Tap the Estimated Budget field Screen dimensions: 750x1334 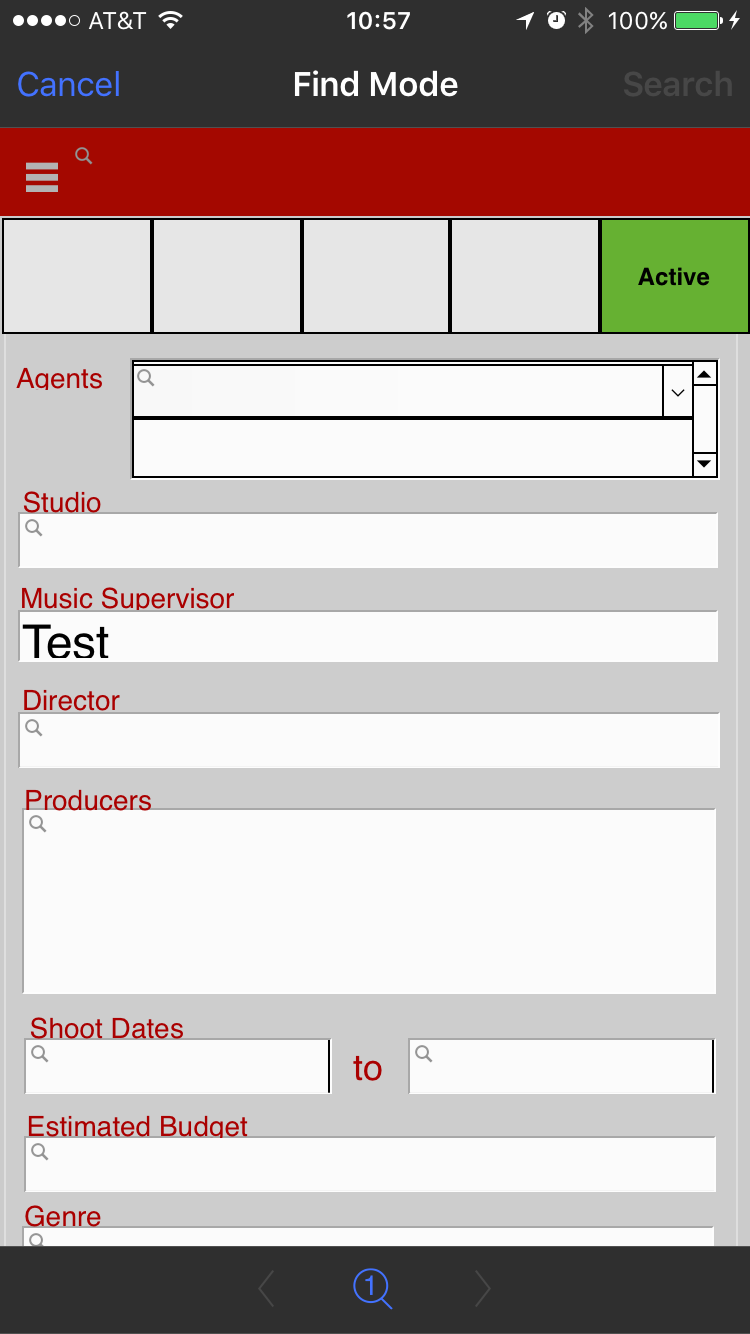[370, 1164]
